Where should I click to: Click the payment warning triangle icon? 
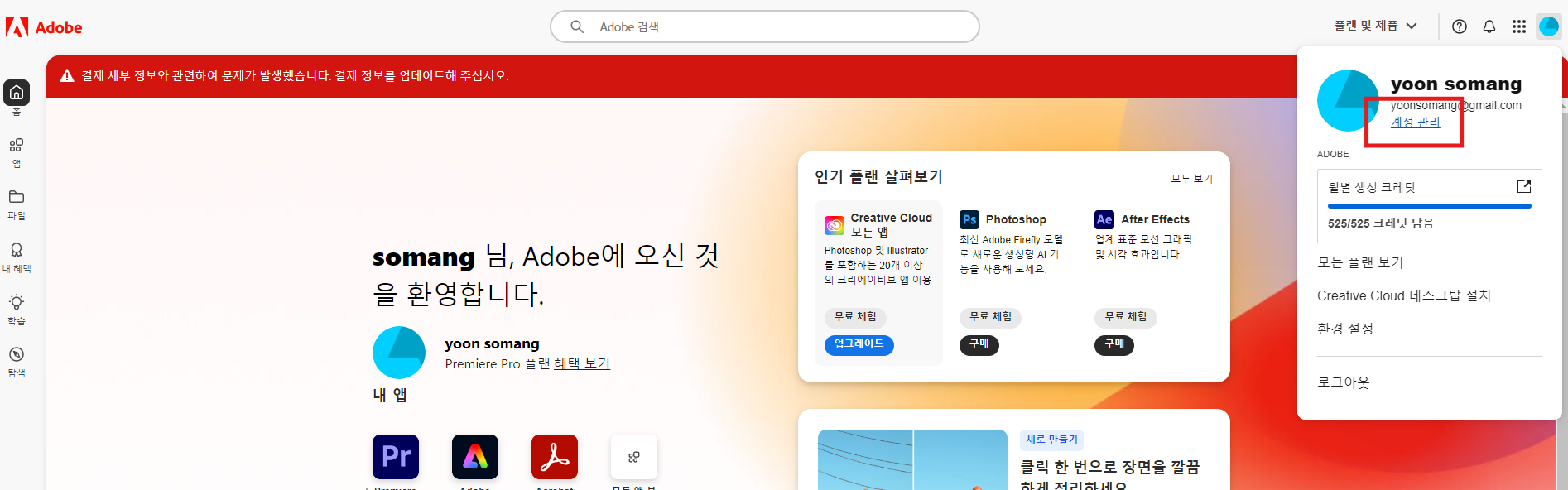tap(67, 76)
